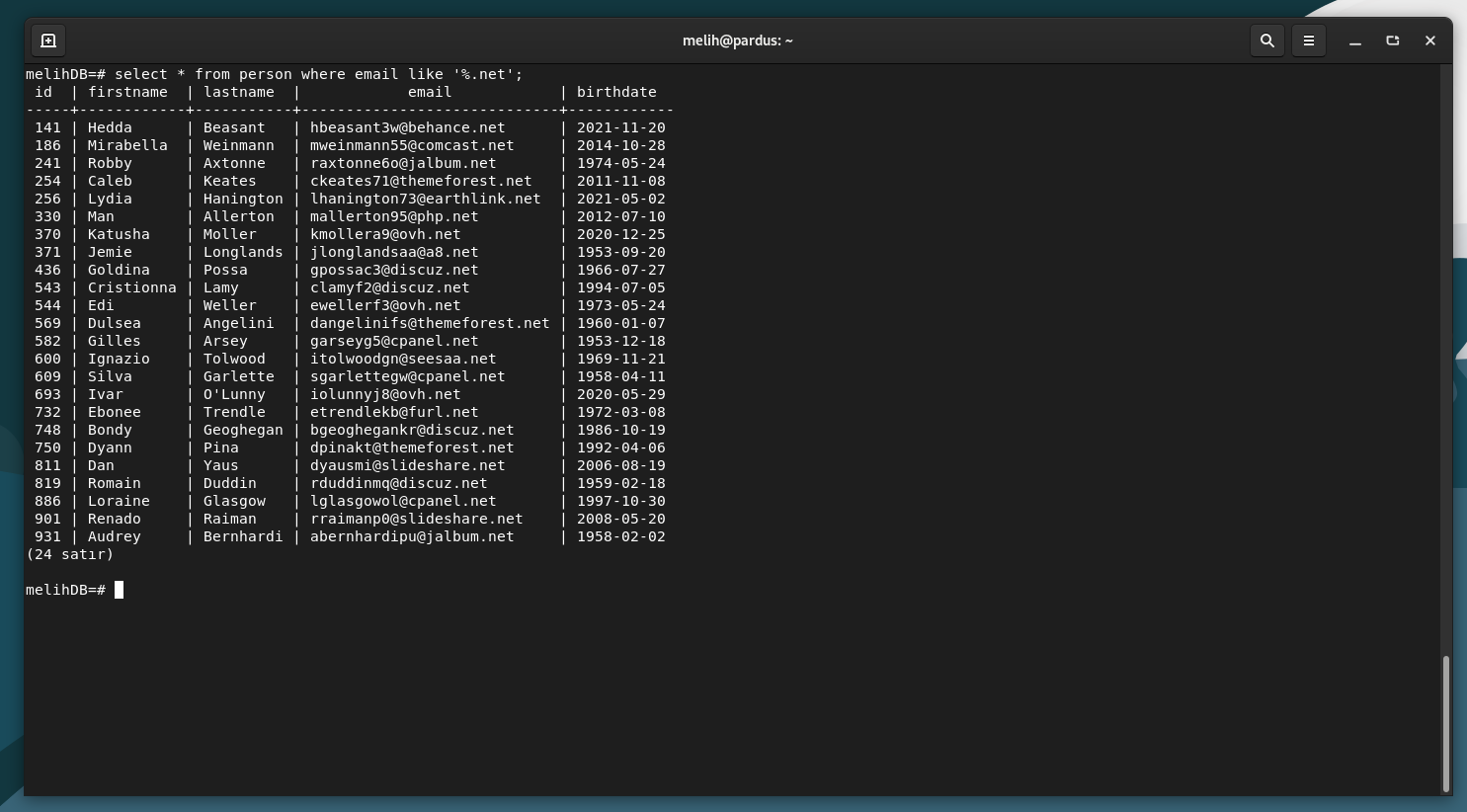The width and height of the screenshot is (1467, 812).
Task: Click email hbeasant3w@behance.net
Action: pyautogui.click(x=407, y=127)
